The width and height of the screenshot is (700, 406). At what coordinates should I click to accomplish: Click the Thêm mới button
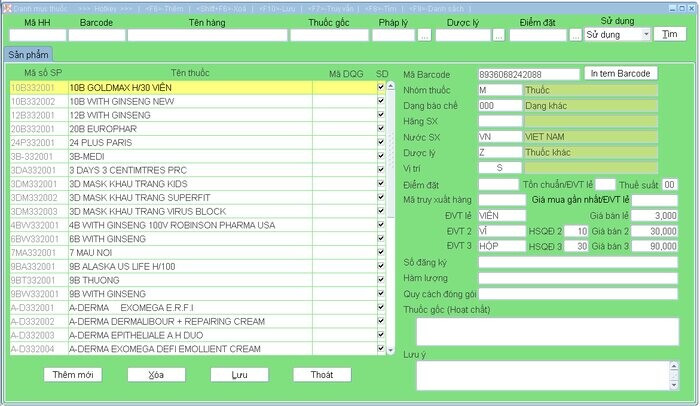[x=73, y=374]
